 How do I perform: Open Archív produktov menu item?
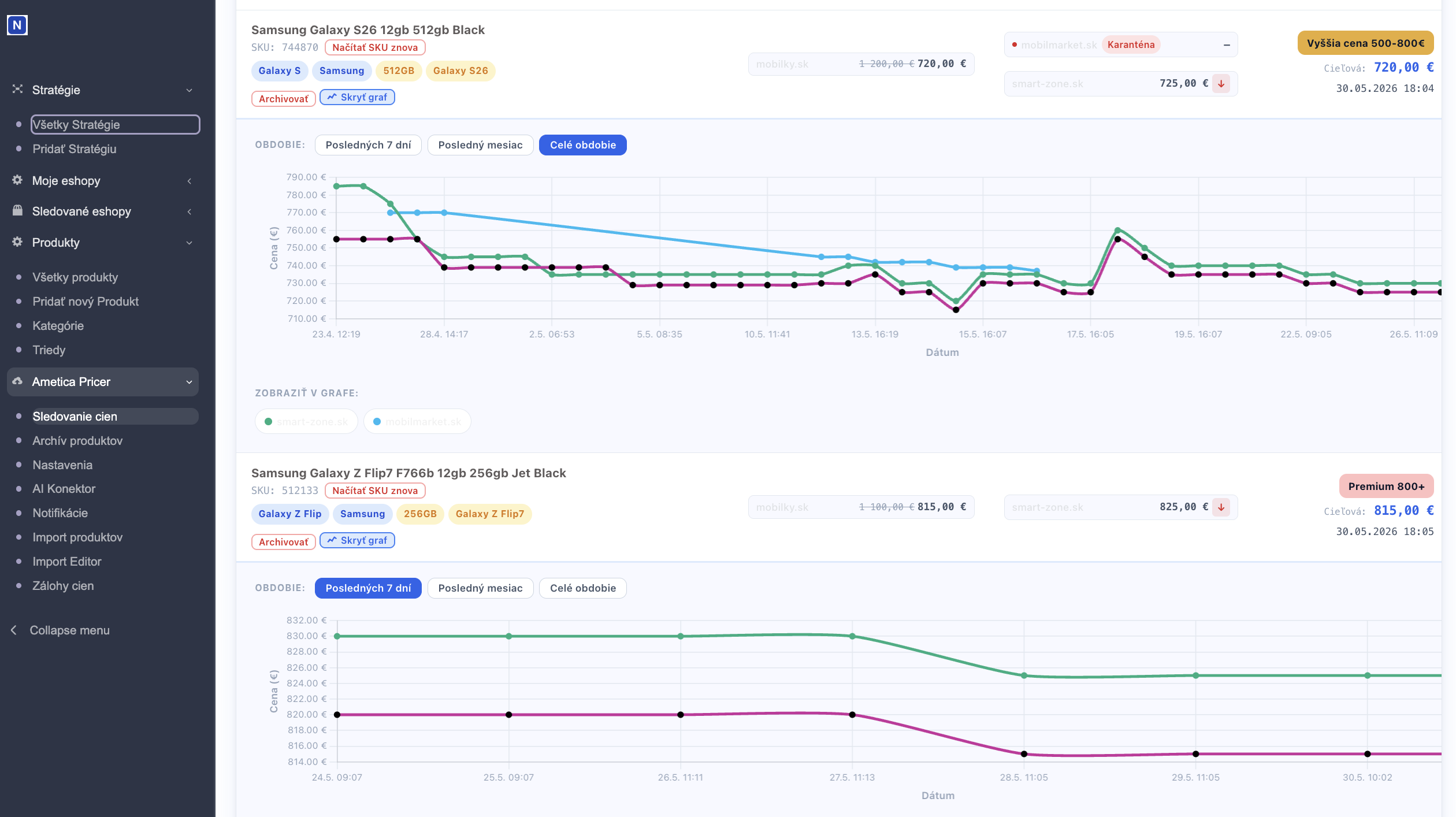pyautogui.click(x=77, y=441)
